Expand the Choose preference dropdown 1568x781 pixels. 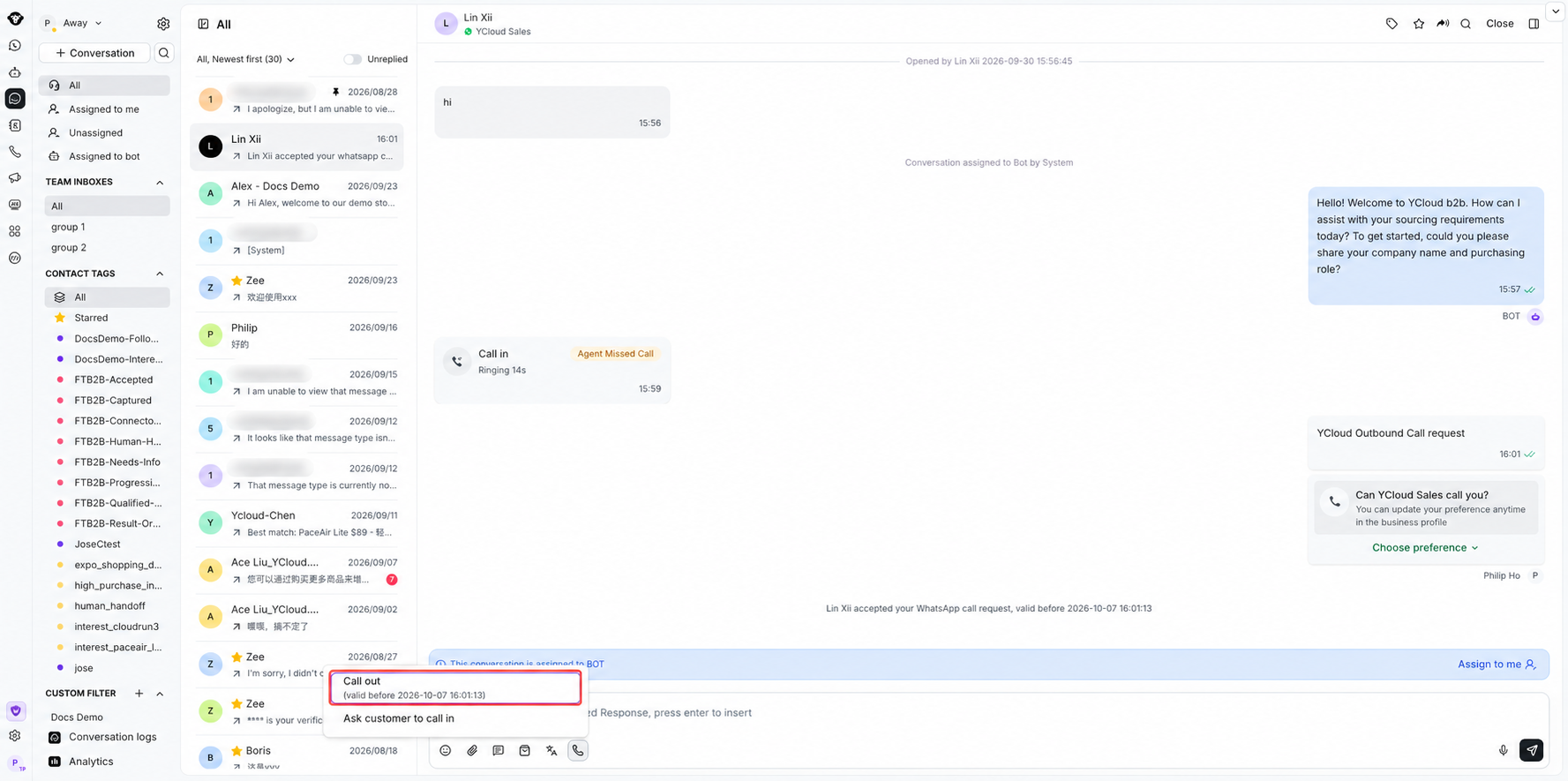point(1425,548)
